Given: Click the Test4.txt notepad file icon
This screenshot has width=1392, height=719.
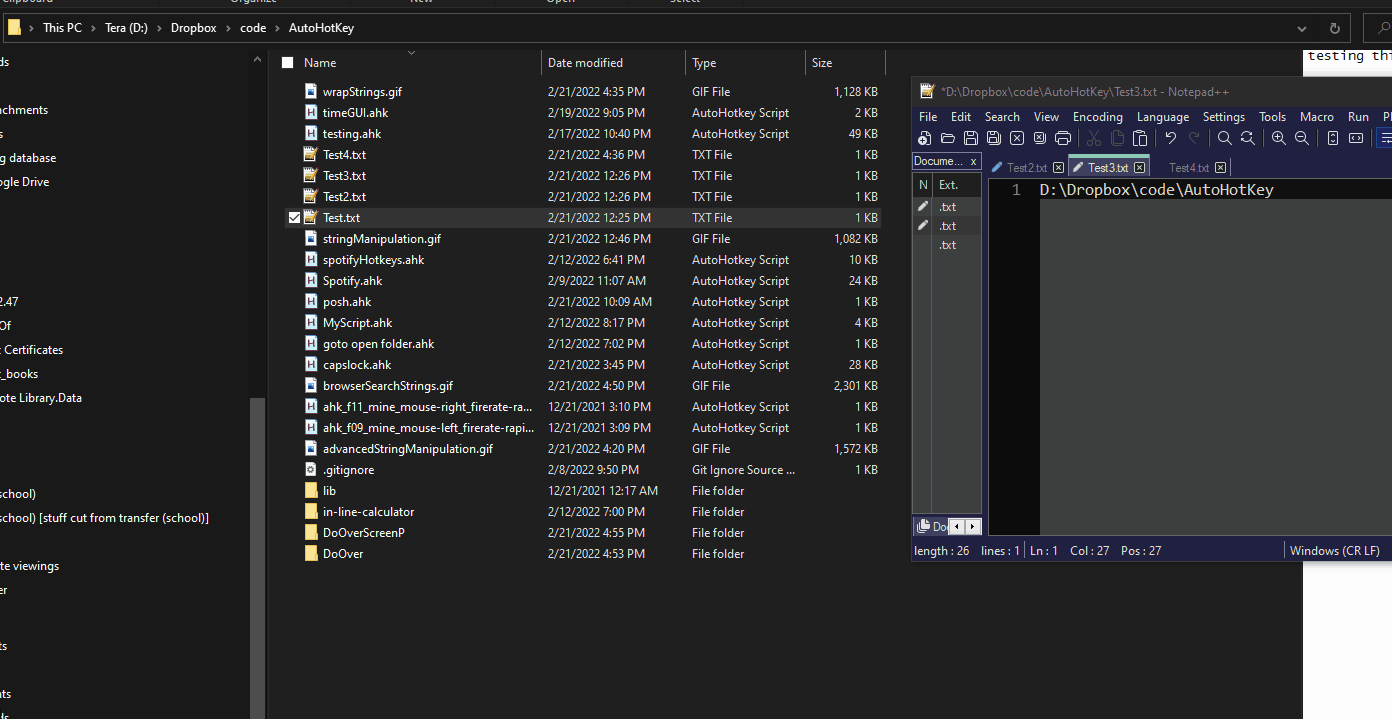Looking at the screenshot, I should [x=311, y=155].
